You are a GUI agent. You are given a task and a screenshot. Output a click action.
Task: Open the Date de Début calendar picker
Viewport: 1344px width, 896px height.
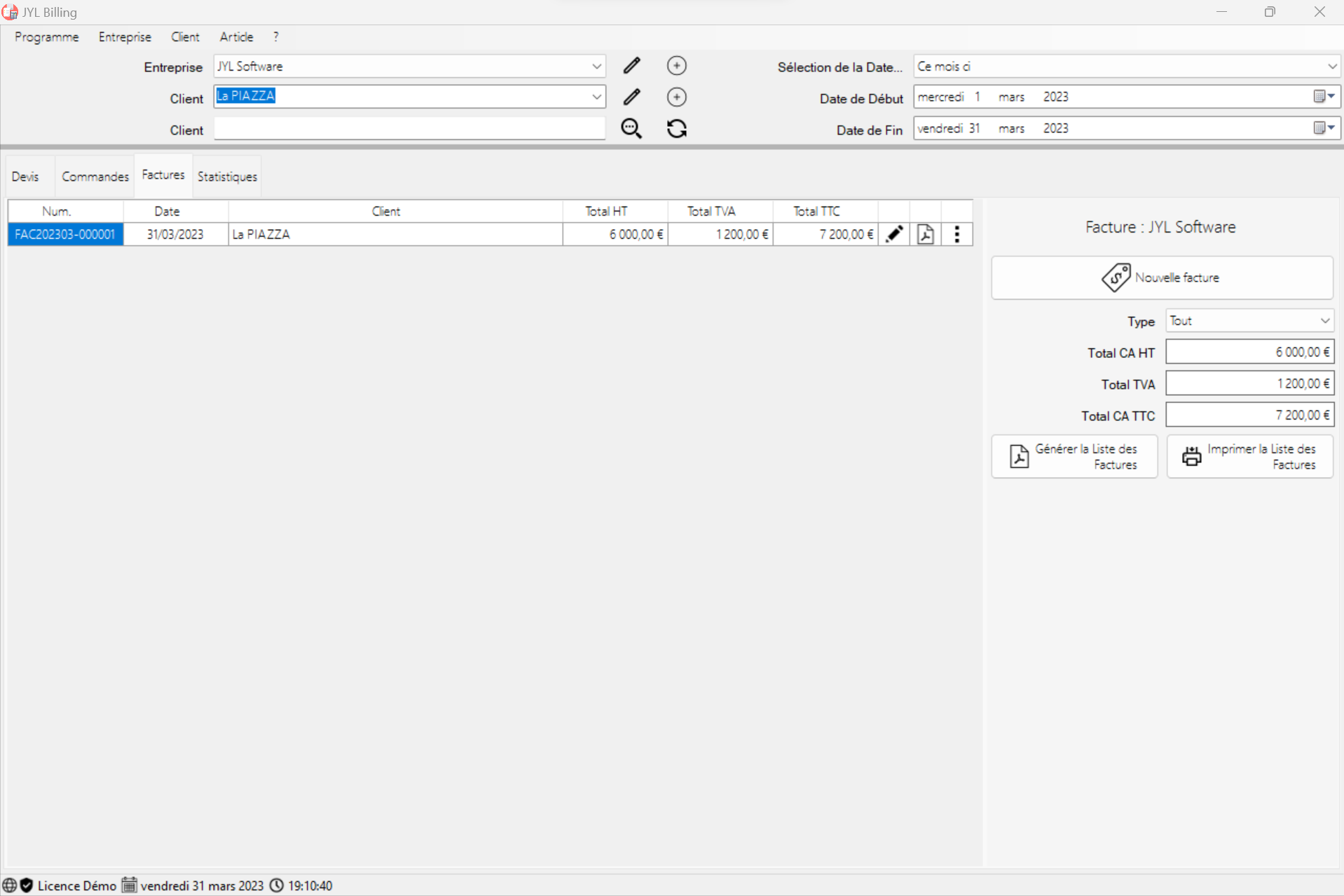[1323, 97]
